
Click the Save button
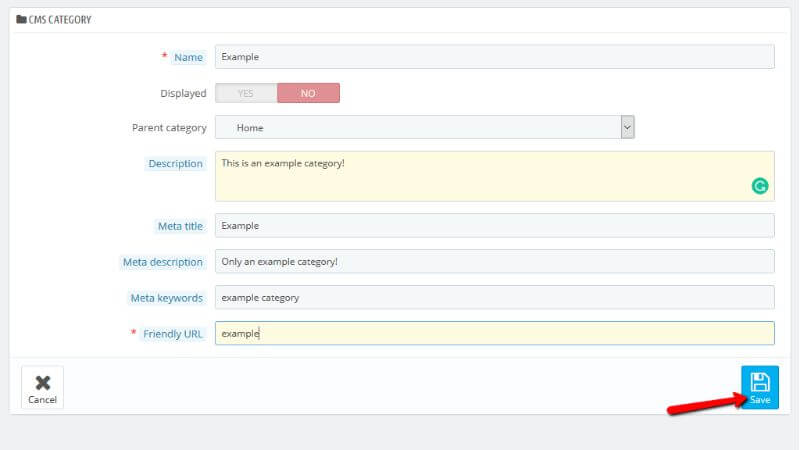pyautogui.click(x=760, y=387)
